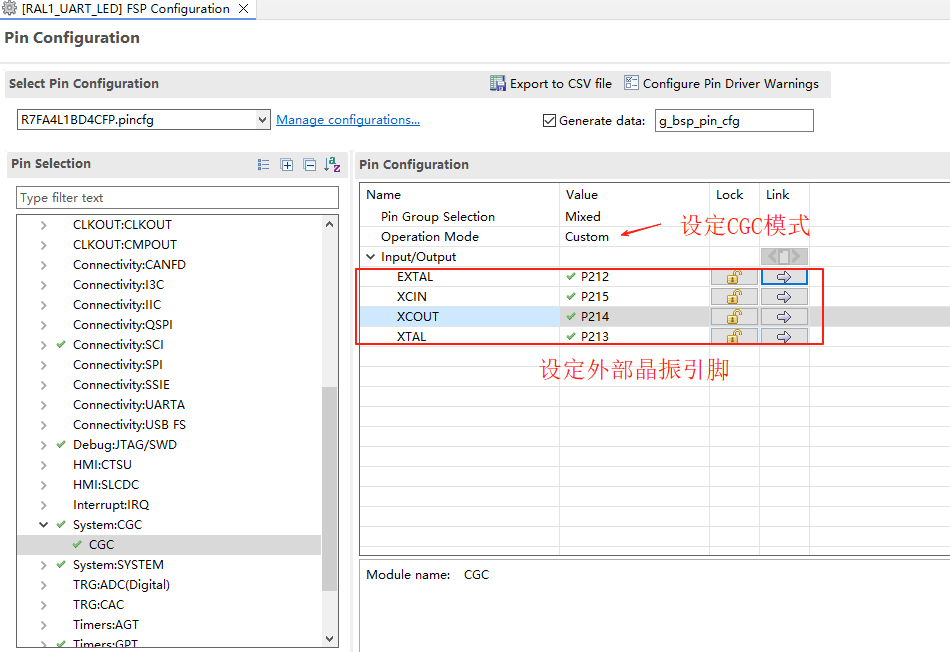This screenshot has height=652, width=950.
Task: Toggle lock for XTAL pin
Action: 734,336
